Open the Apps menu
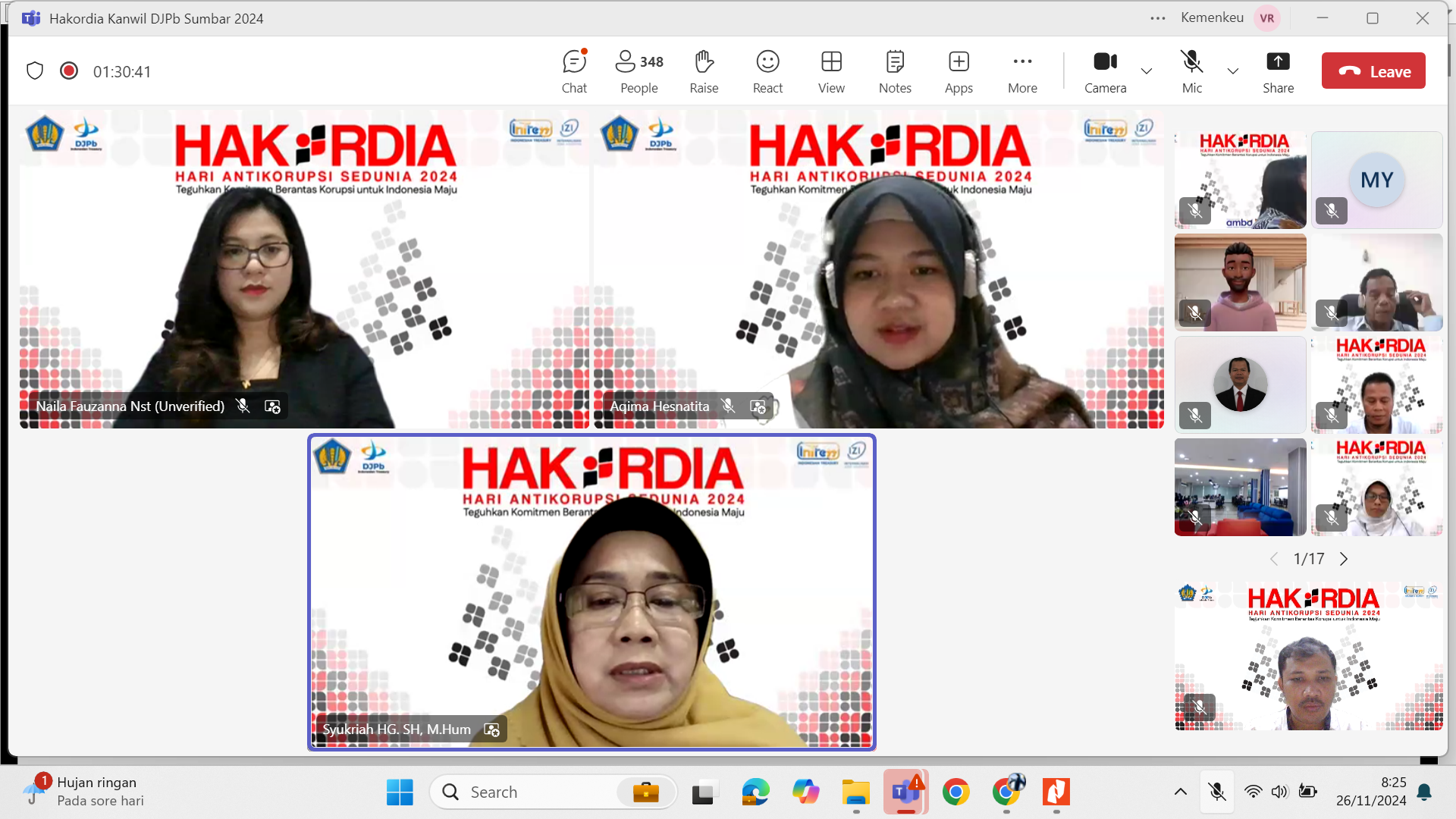Image resolution: width=1456 pixels, height=819 pixels. [x=959, y=71]
